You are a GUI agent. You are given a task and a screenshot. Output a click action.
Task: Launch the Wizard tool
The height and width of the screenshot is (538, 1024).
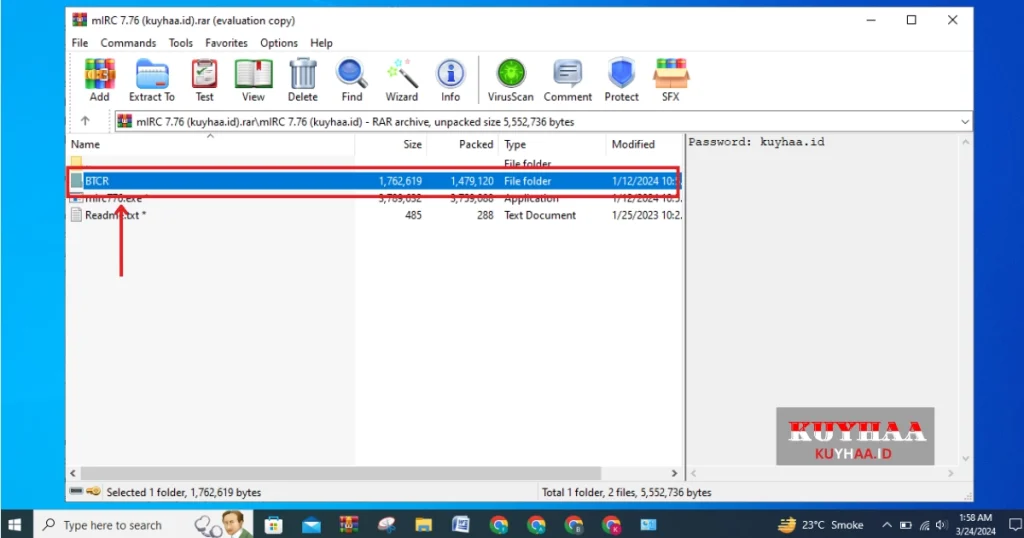pos(401,80)
